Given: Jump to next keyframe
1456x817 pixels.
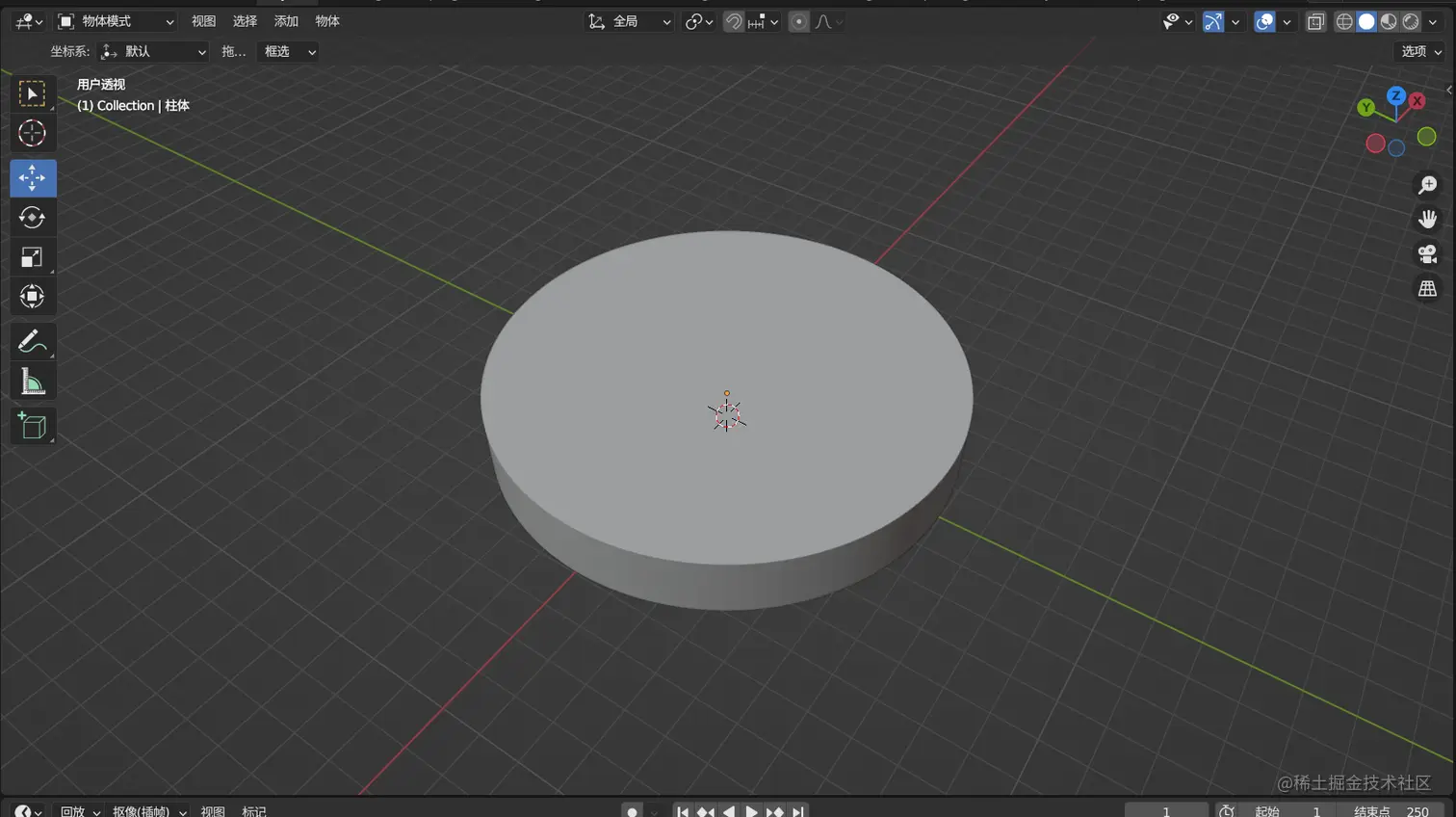Looking at the screenshot, I should [775, 811].
